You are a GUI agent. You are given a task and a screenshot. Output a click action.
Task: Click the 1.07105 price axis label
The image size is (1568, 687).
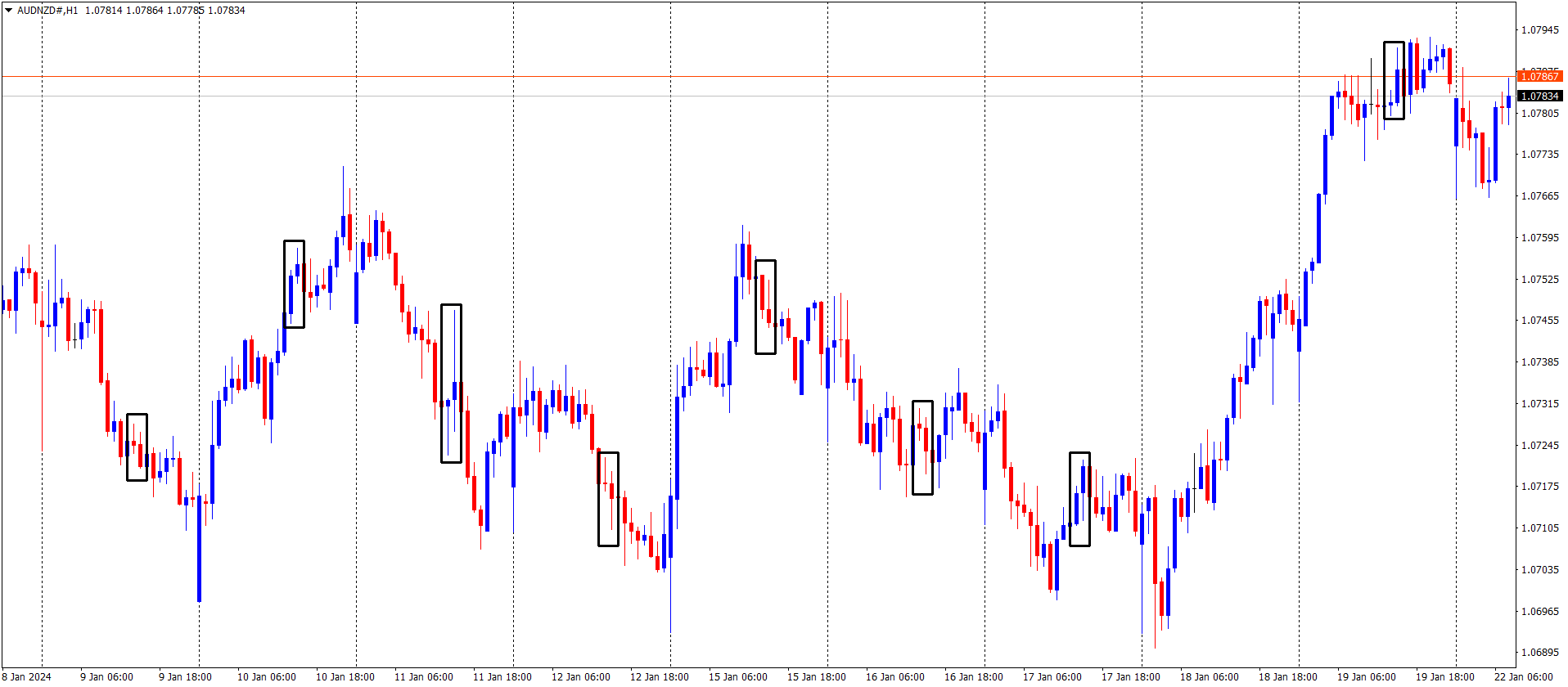click(x=1539, y=528)
